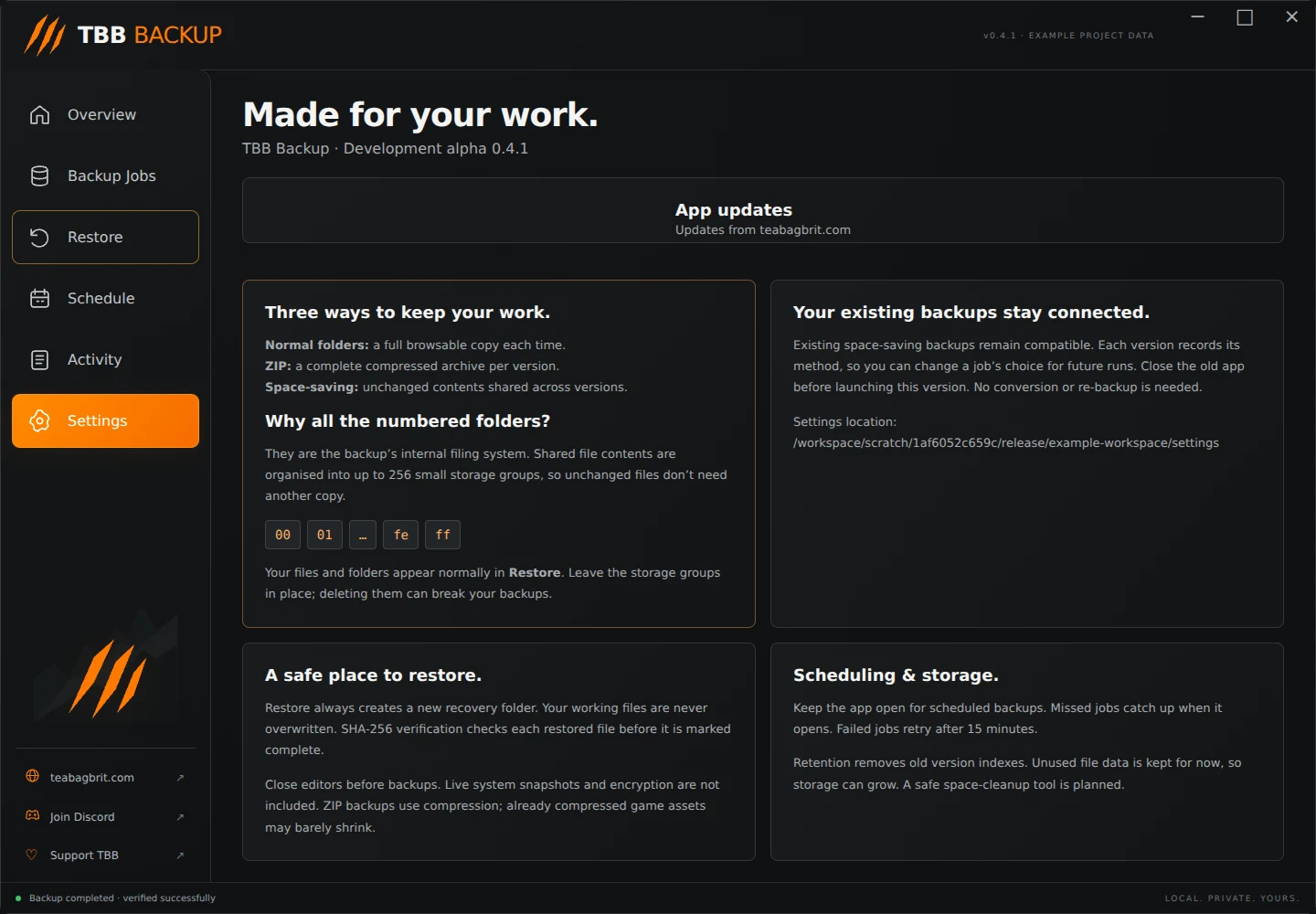View the Activity log page
This screenshot has width=1316, height=914.
tap(105, 359)
